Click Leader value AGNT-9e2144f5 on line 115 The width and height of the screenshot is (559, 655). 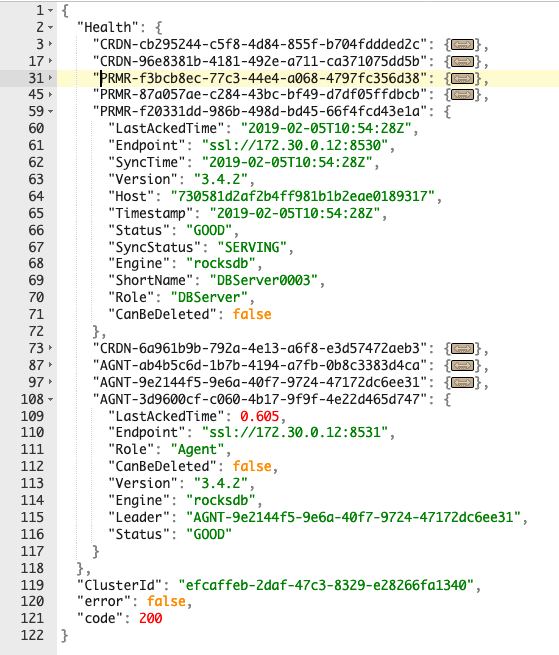353,518
